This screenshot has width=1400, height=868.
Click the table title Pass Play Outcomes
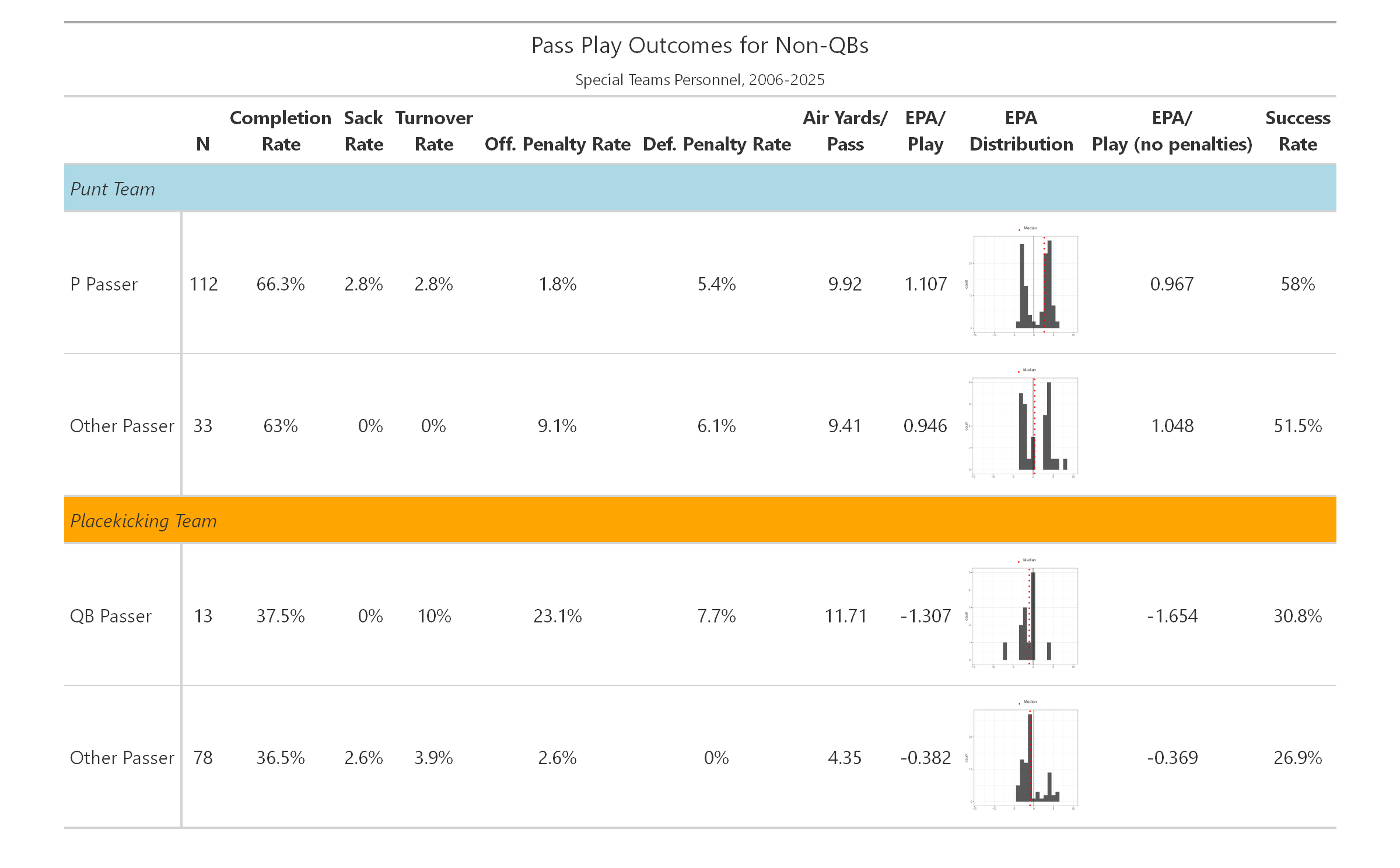(x=700, y=45)
